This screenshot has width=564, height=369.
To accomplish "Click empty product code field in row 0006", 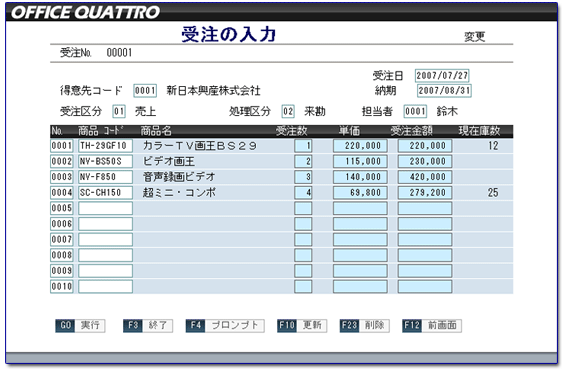I will pyautogui.click(x=105, y=224).
